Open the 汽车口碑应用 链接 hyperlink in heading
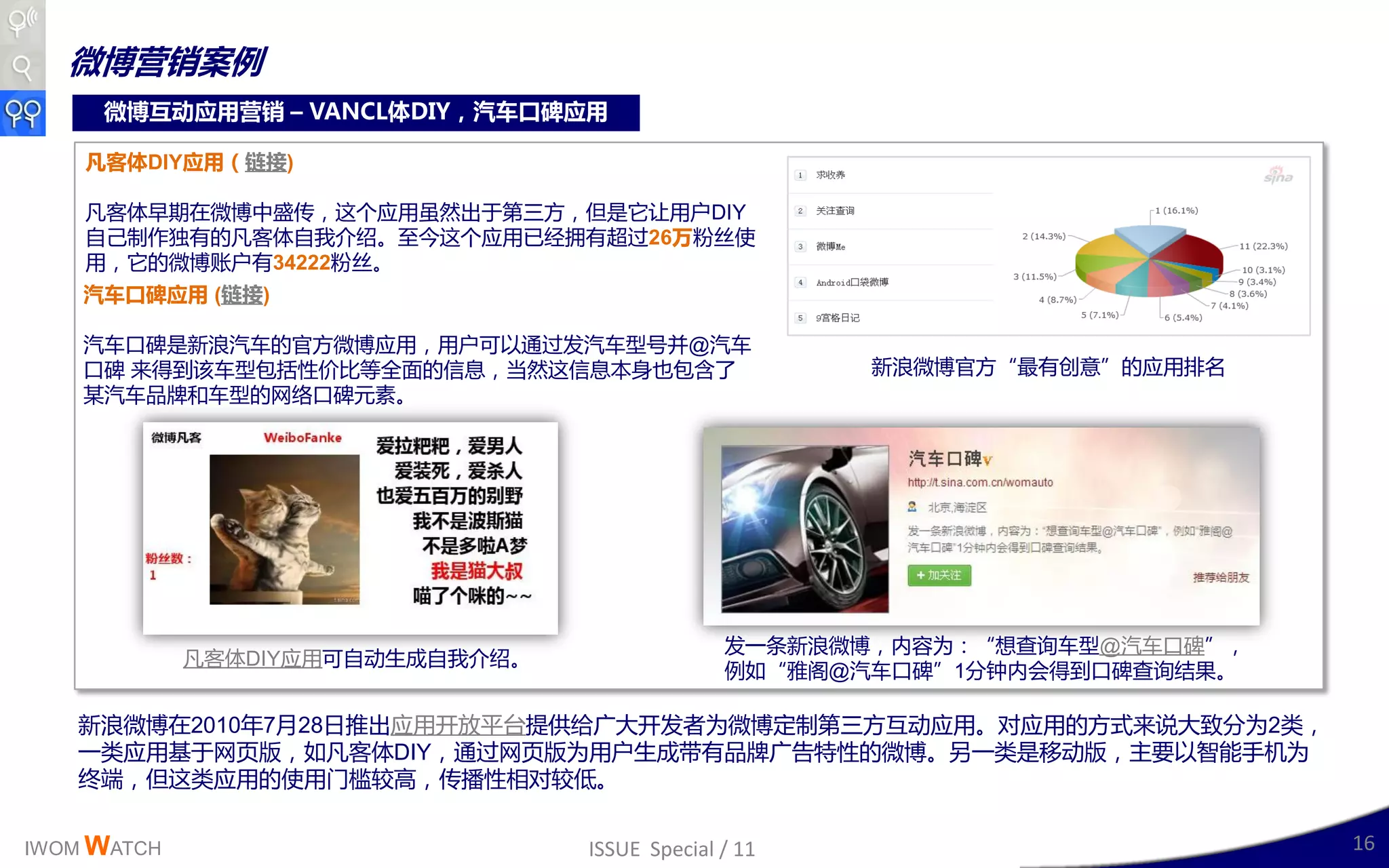Screen dimensions: 1389x868 (x=242, y=295)
